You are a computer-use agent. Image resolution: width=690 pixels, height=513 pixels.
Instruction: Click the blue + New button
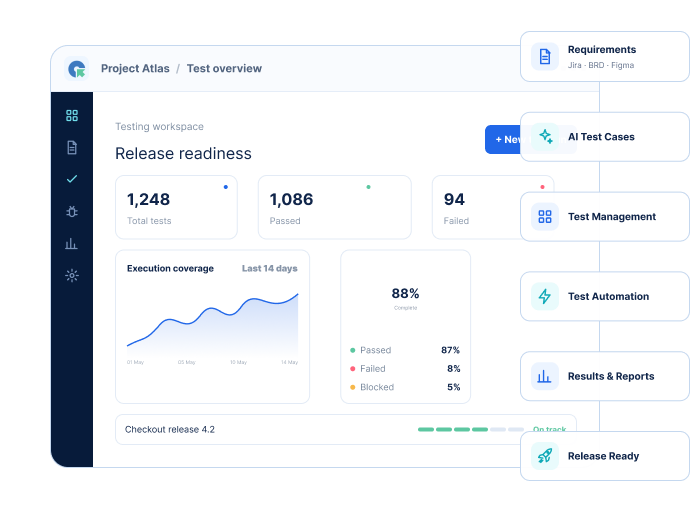[x=503, y=139]
